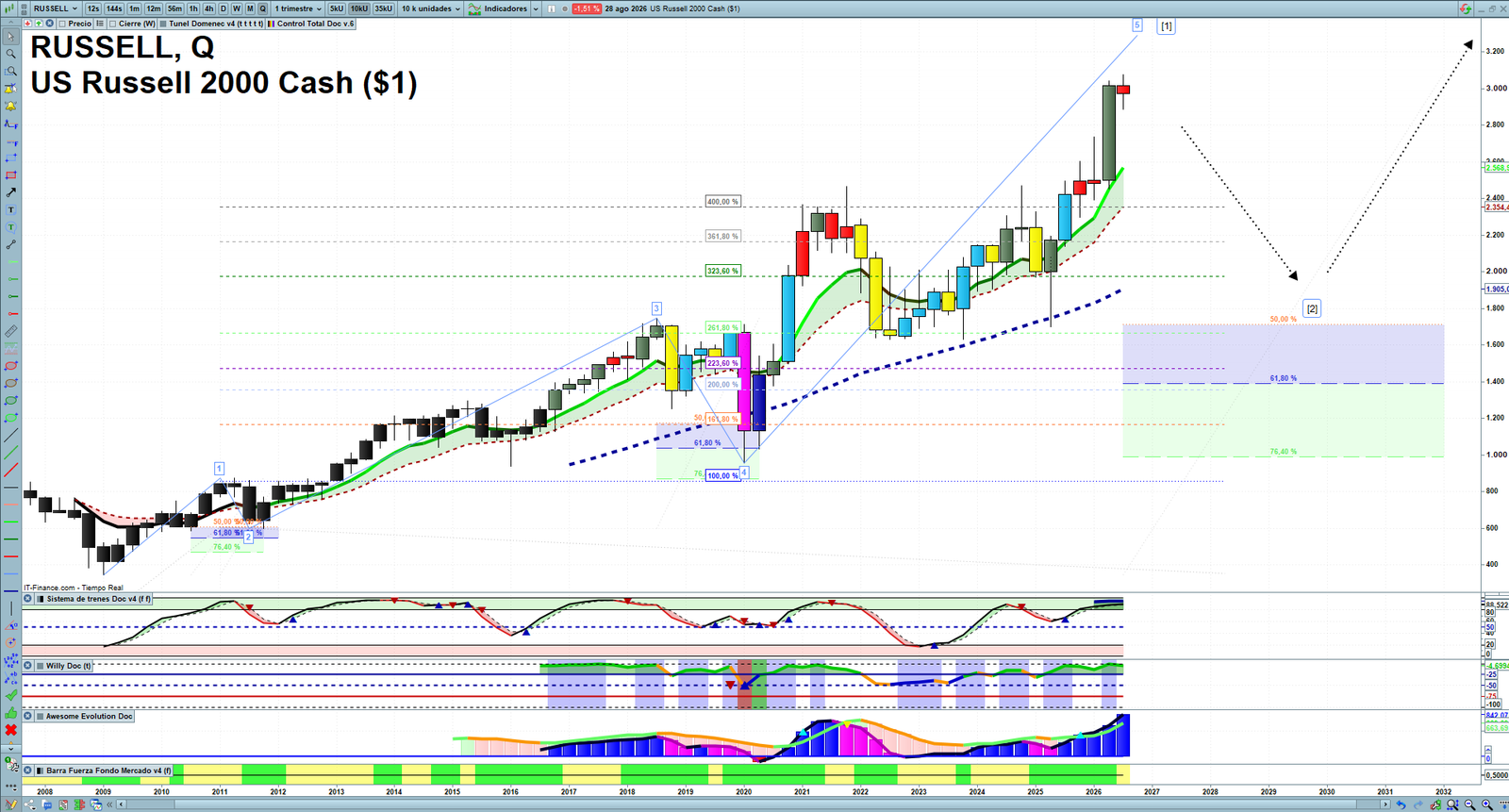Click the undo arrow in bottom toolbar

(x=1401, y=804)
